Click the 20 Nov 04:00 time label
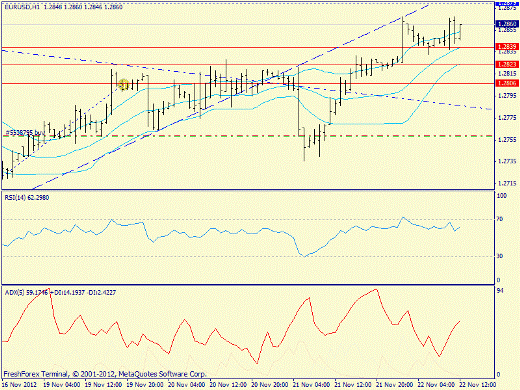This screenshot has width=520, height=390. tap(187, 384)
